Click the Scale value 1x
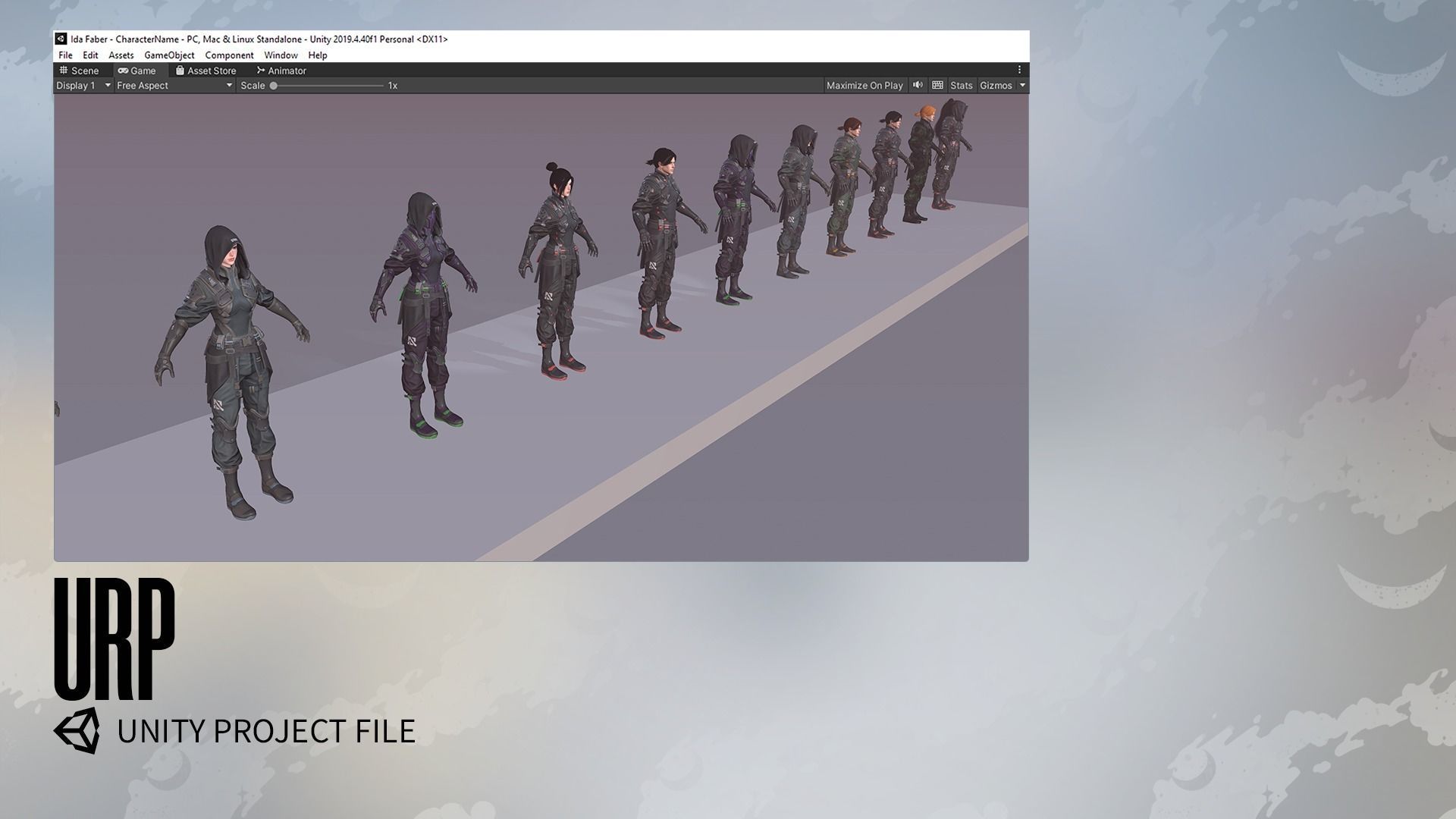 pos(393,86)
